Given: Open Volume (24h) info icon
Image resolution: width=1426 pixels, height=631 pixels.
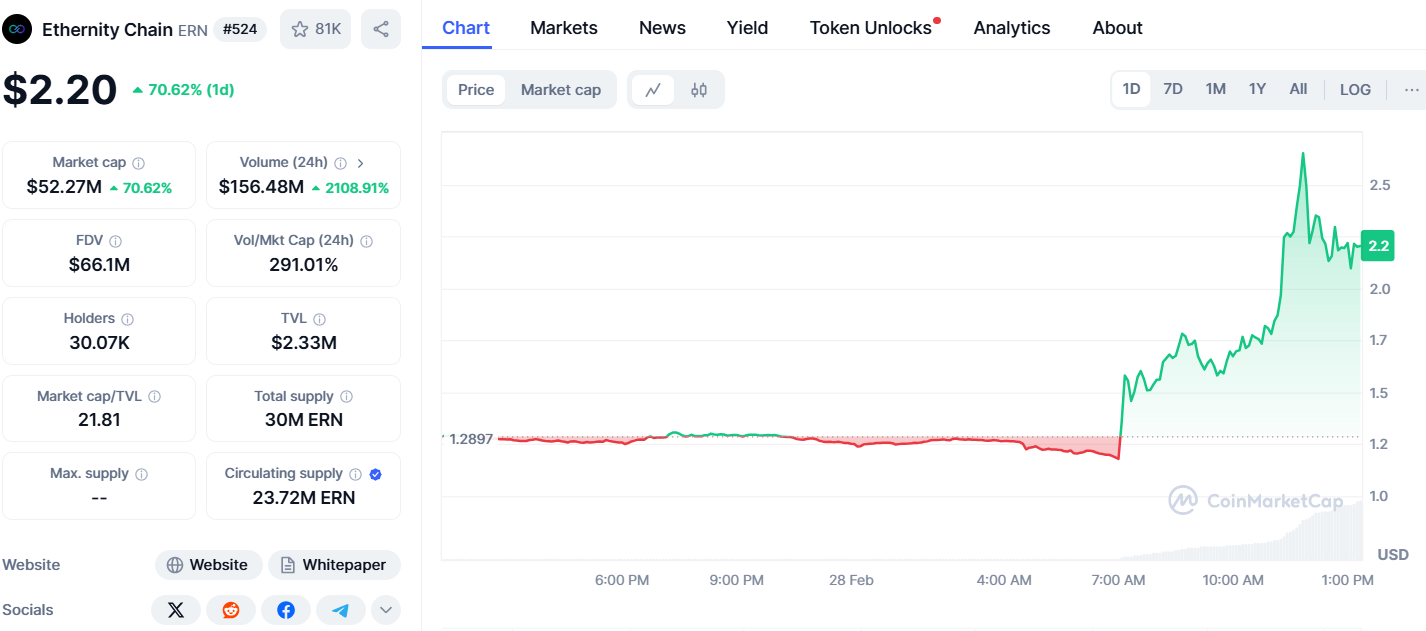Looking at the screenshot, I should pos(340,163).
